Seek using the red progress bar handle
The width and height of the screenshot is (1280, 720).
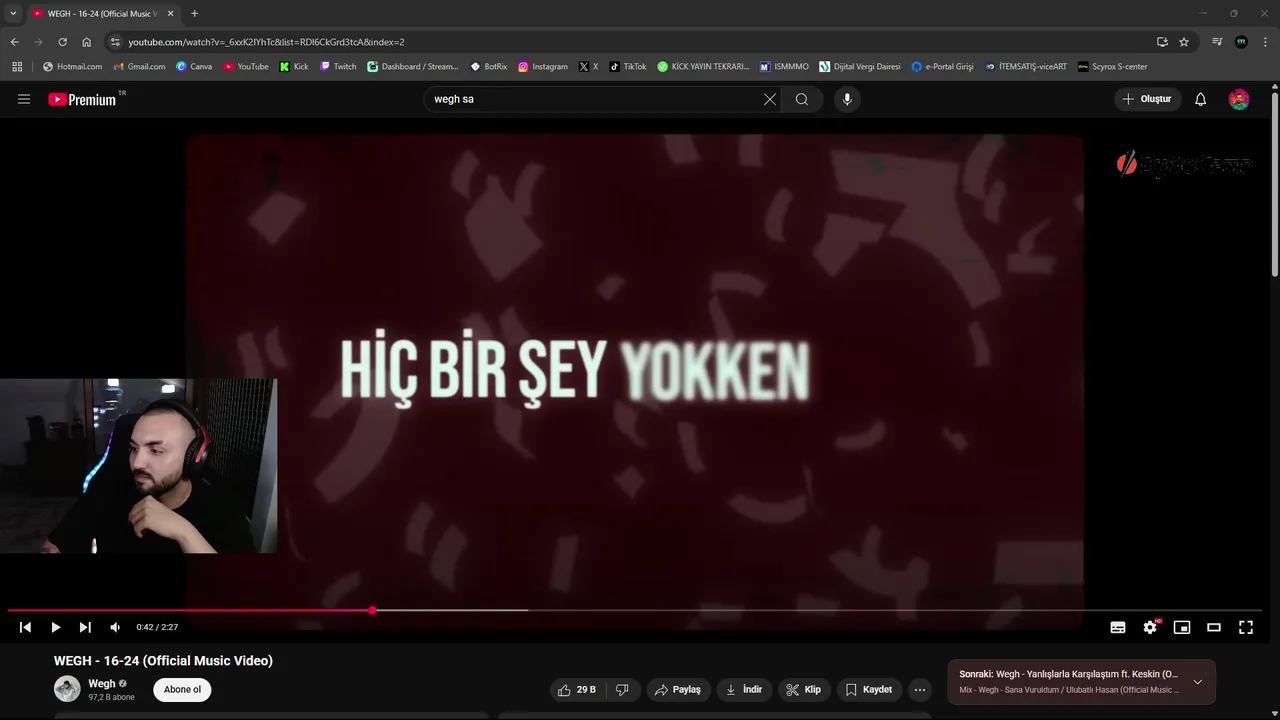coord(372,610)
